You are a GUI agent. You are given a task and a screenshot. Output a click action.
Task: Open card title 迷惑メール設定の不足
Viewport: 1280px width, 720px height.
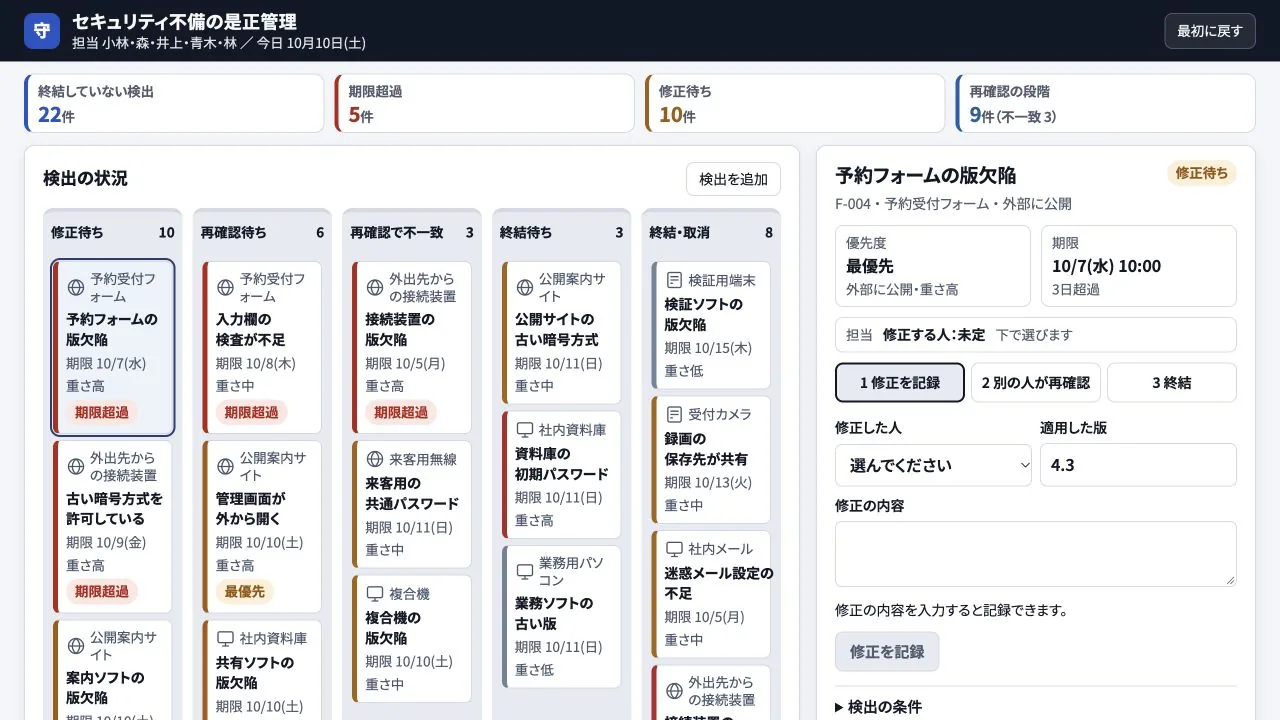click(719, 583)
